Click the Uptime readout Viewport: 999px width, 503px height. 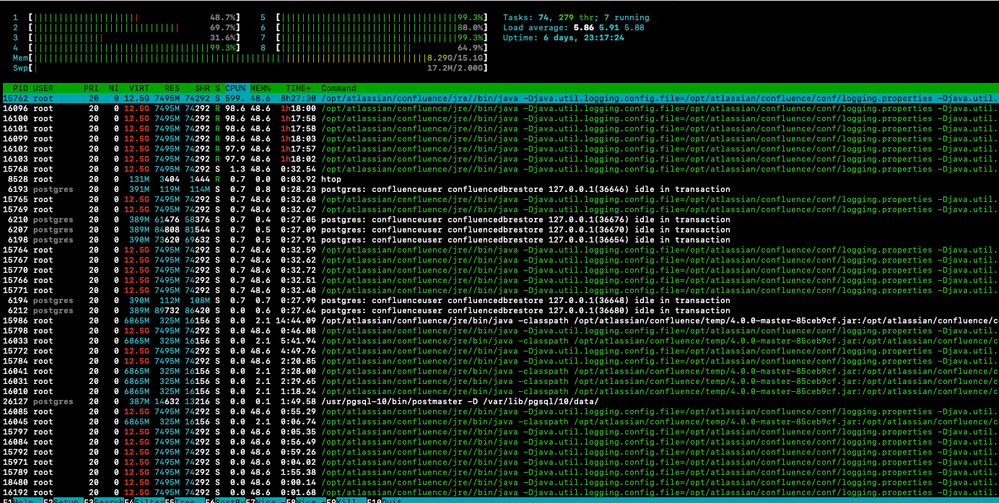click(563, 38)
